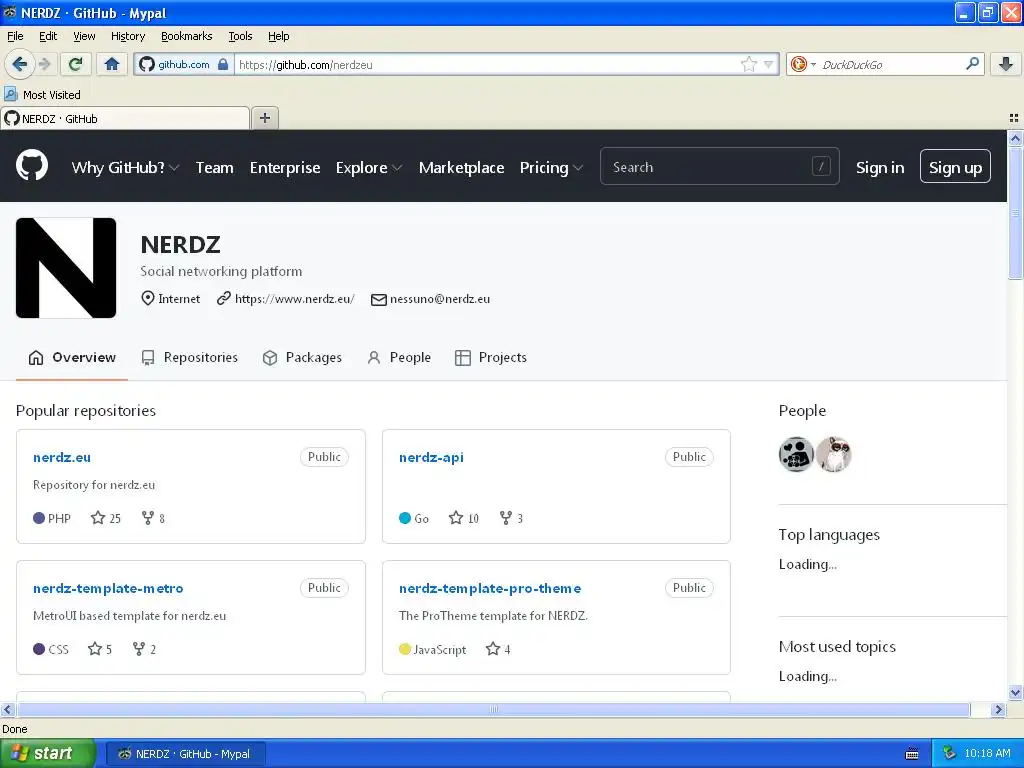Viewport: 1024px width, 768px height.
Task: Open the Marketplace link in header
Action: pyautogui.click(x=461, y=168)
